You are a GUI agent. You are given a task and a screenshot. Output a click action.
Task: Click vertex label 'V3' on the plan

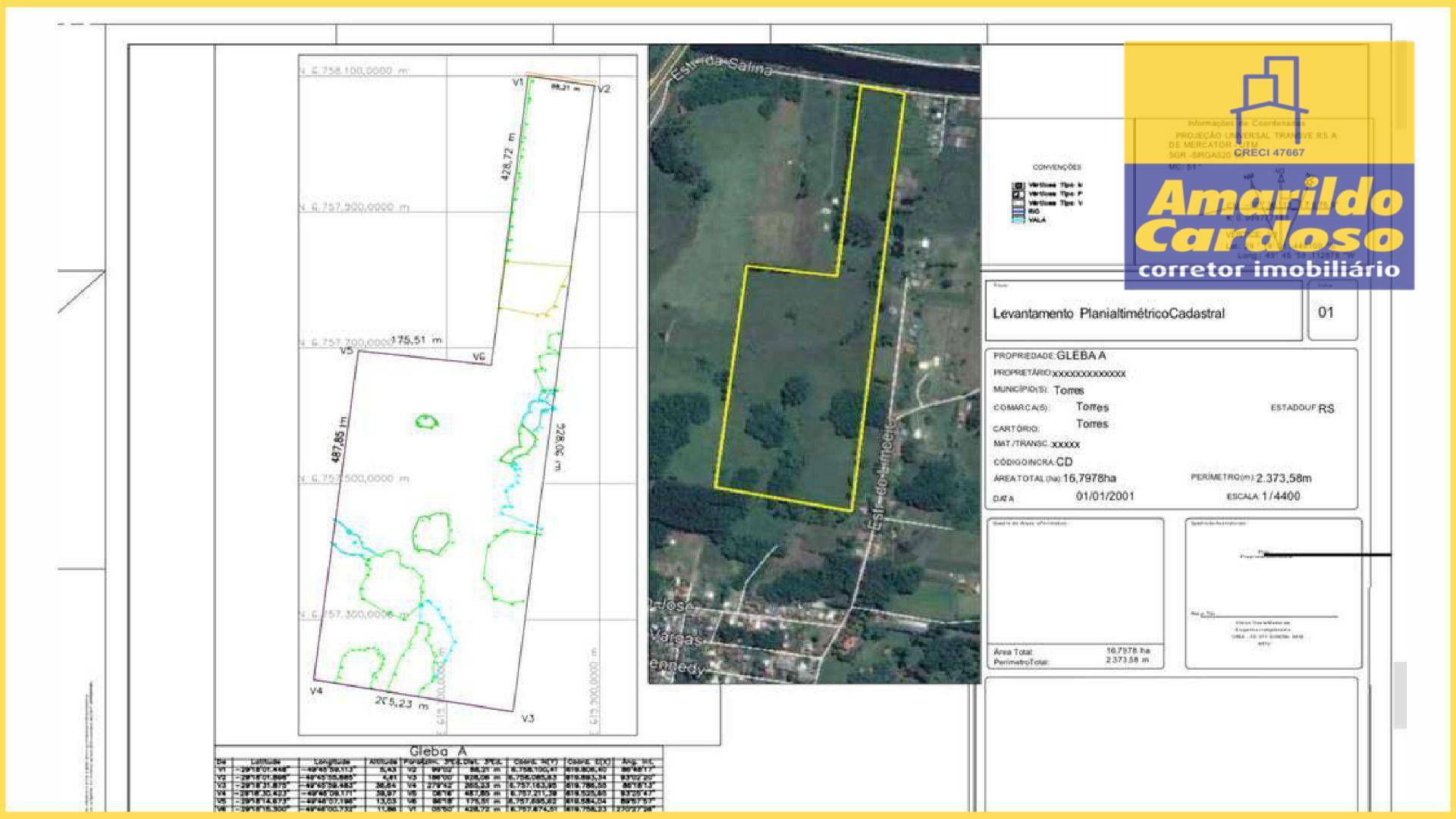point(528,718)
